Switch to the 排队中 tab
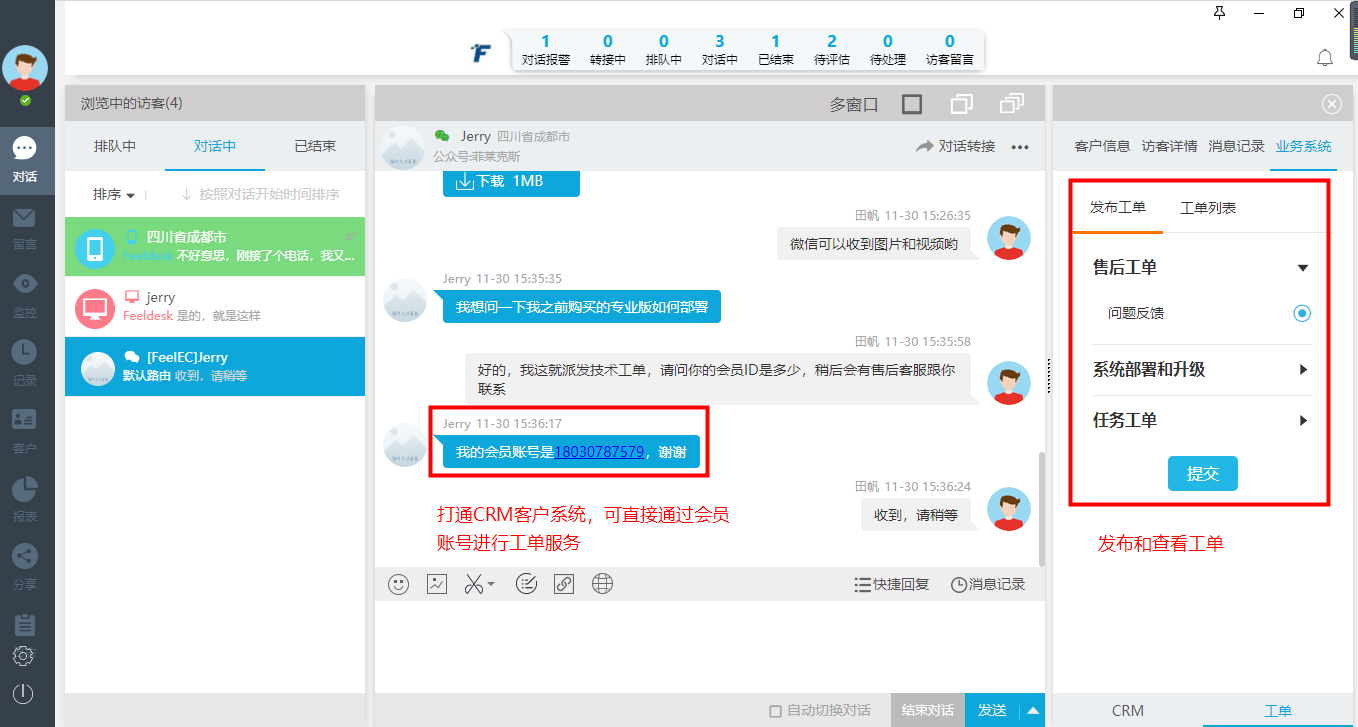1358x727 pixels. pos(115,146)
